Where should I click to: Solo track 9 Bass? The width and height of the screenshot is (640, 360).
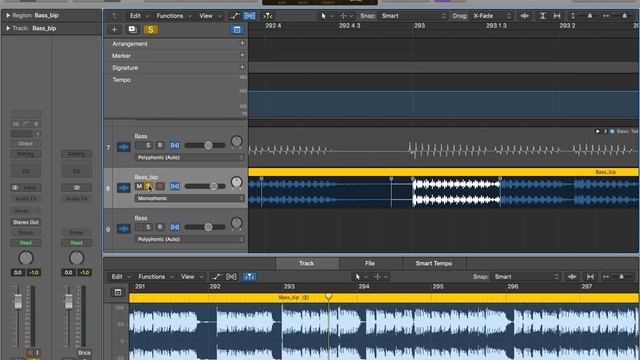click(148, 227)
